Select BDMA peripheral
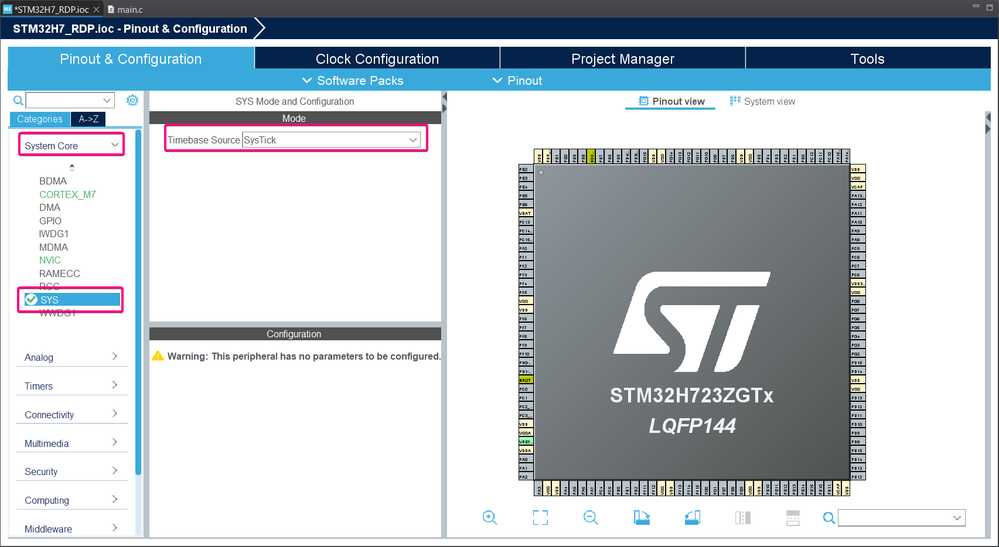 click(x=53, y=181)
